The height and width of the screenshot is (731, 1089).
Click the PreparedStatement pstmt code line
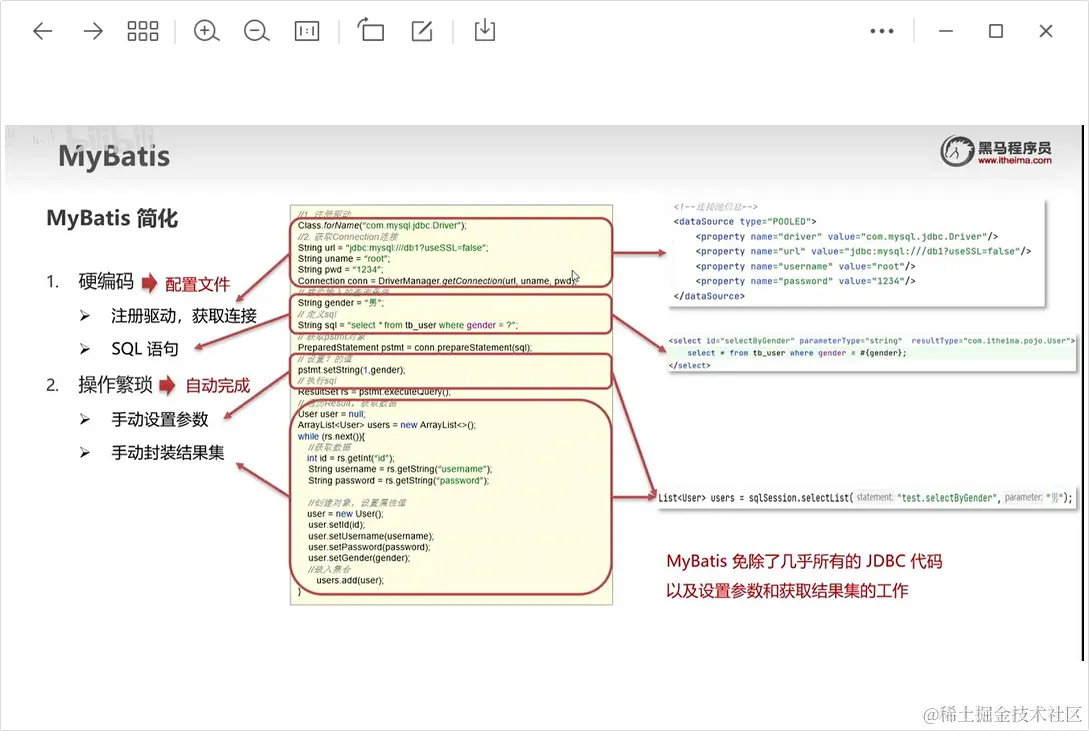pos(415,347)
